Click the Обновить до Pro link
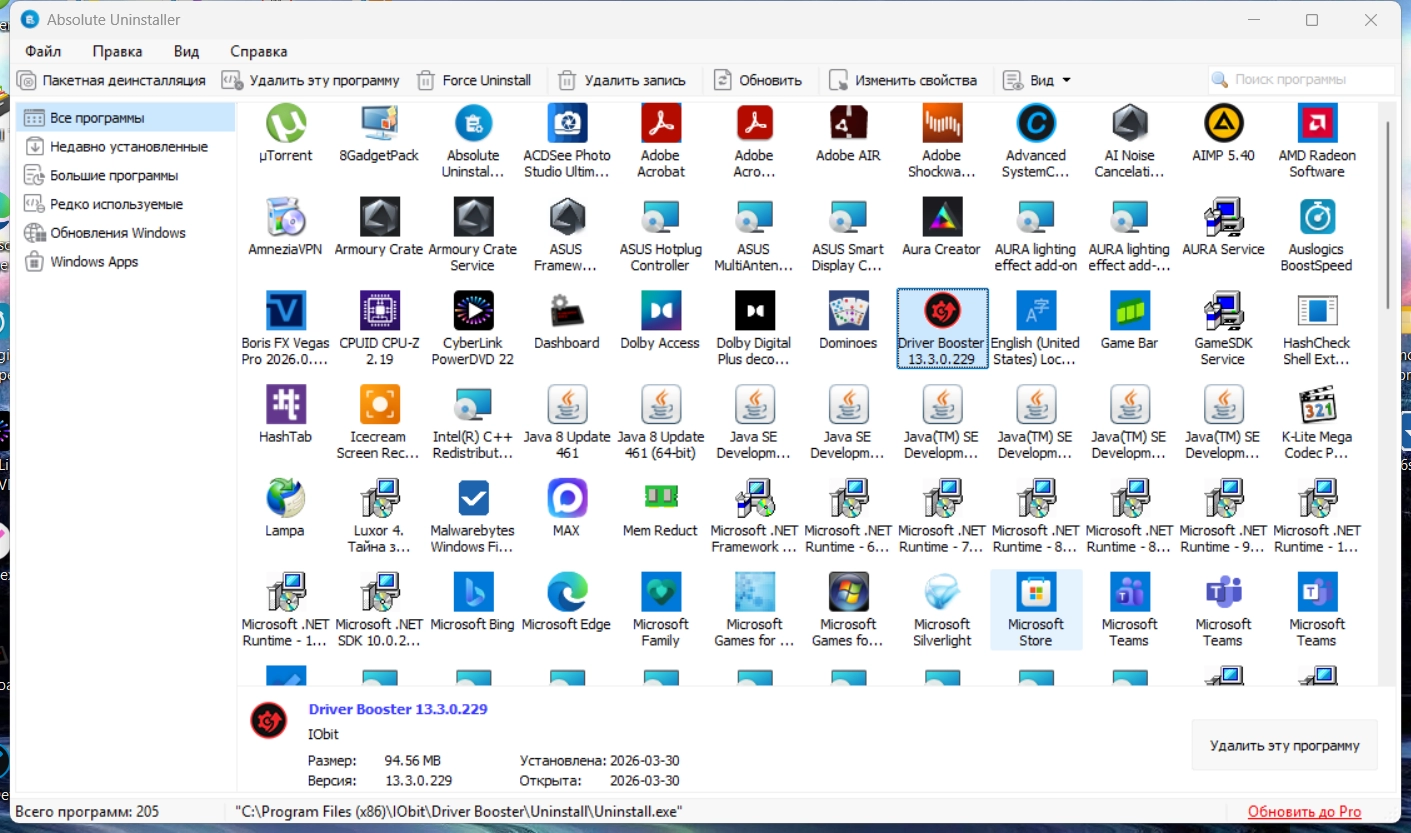1411x833 pixels. point(1304,811)
